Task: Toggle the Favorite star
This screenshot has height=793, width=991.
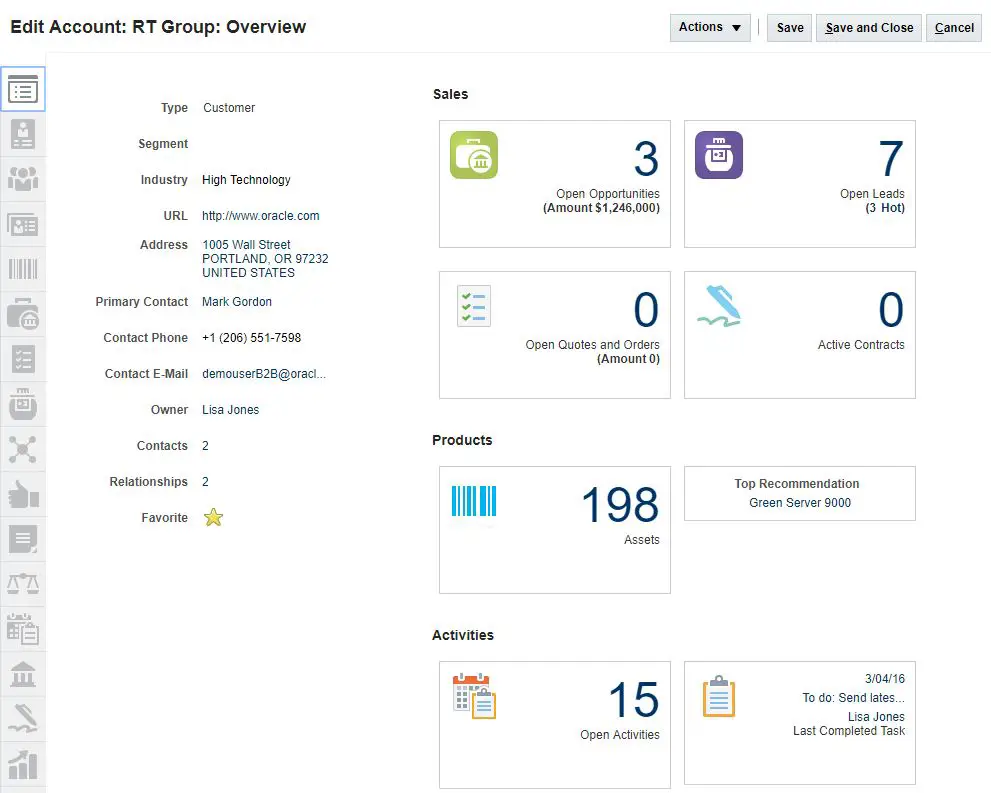Action: pyautogui.click(x=213, y=518)
